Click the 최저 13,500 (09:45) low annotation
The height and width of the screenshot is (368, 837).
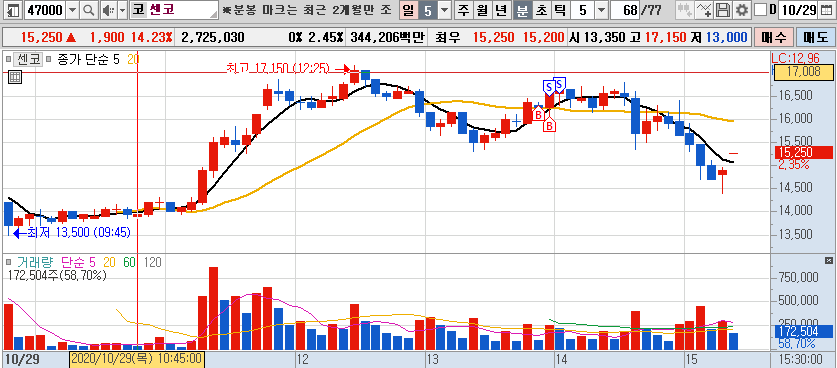pos(78,233)
